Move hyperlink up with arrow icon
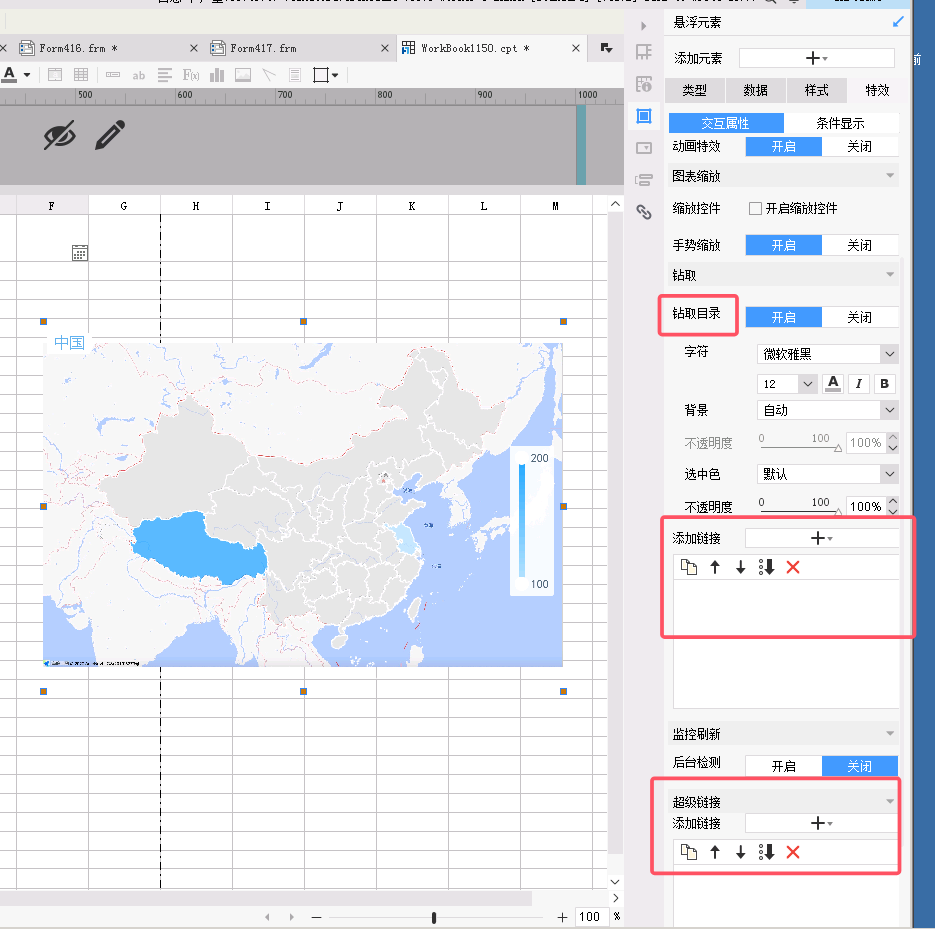The height and width of the screenshot is (930, 935). 714,852
